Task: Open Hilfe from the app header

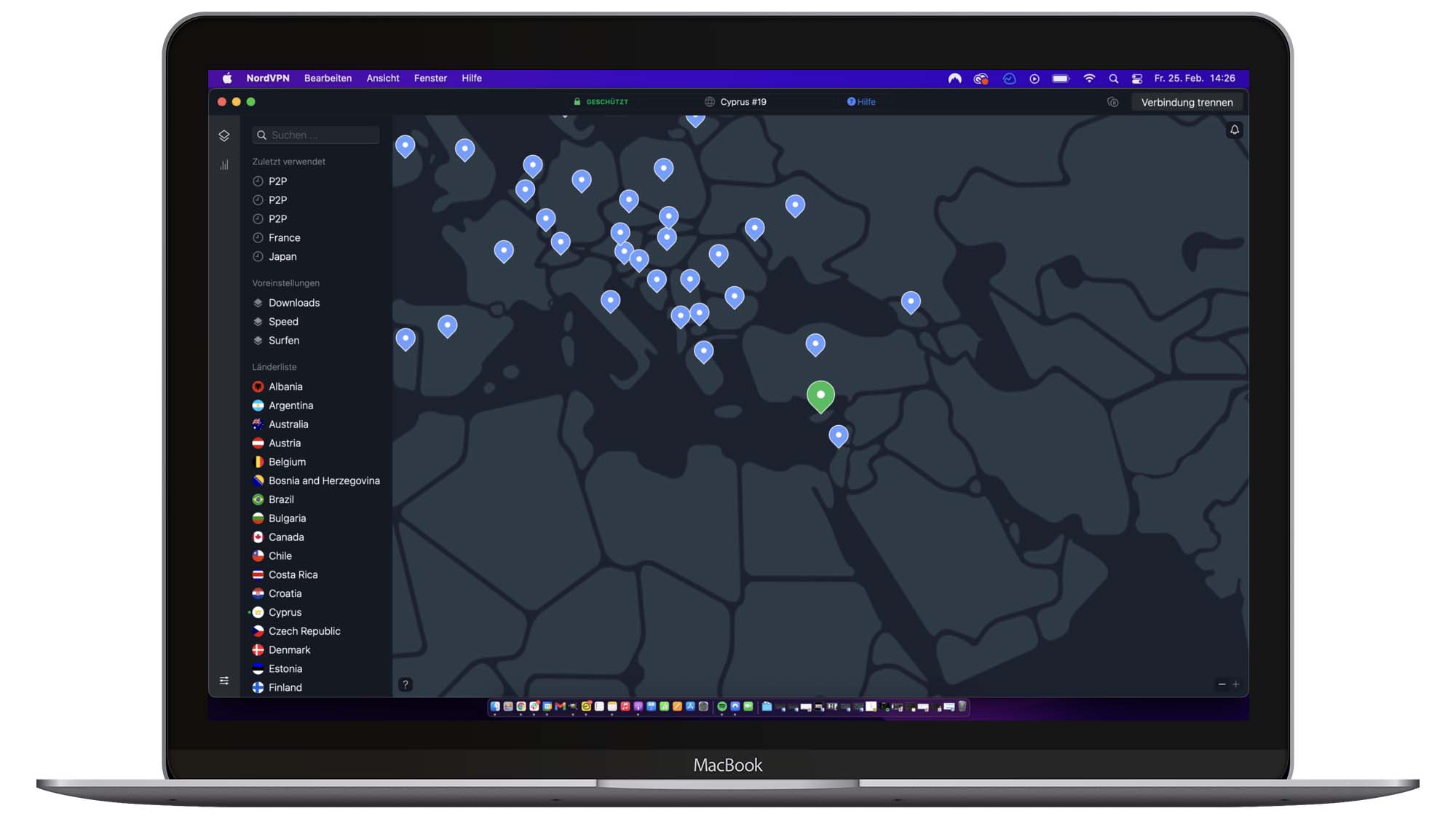Action: pos(862,102)
